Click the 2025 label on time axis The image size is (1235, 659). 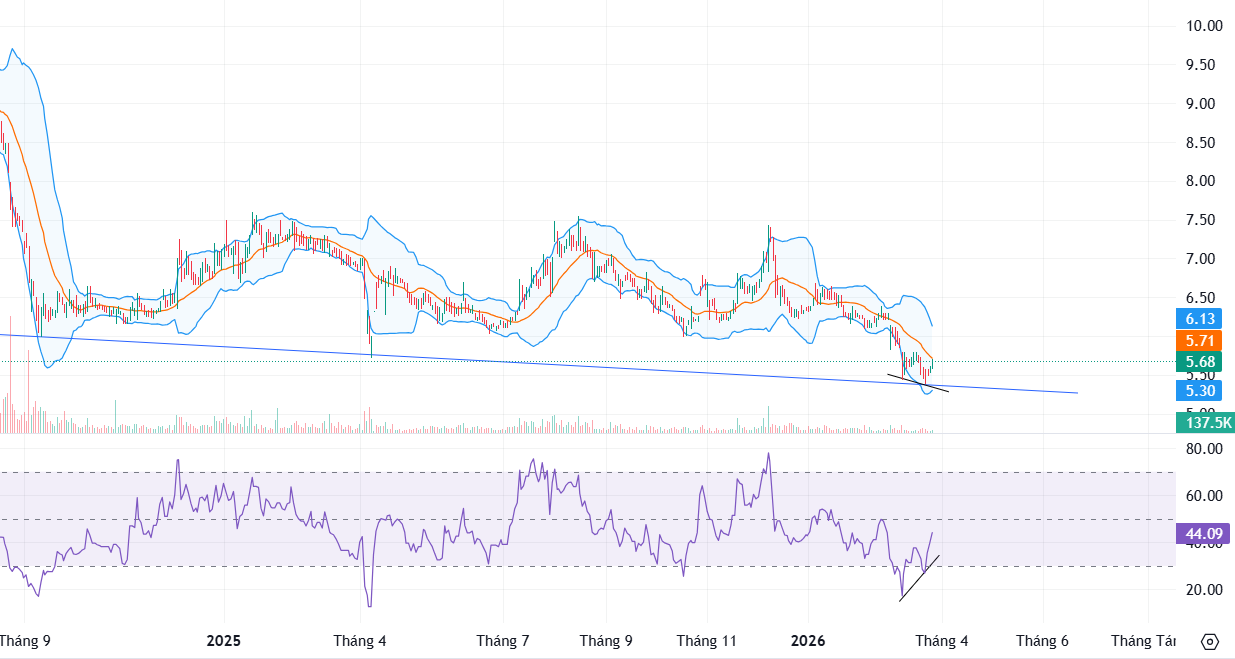coord(224,640)
